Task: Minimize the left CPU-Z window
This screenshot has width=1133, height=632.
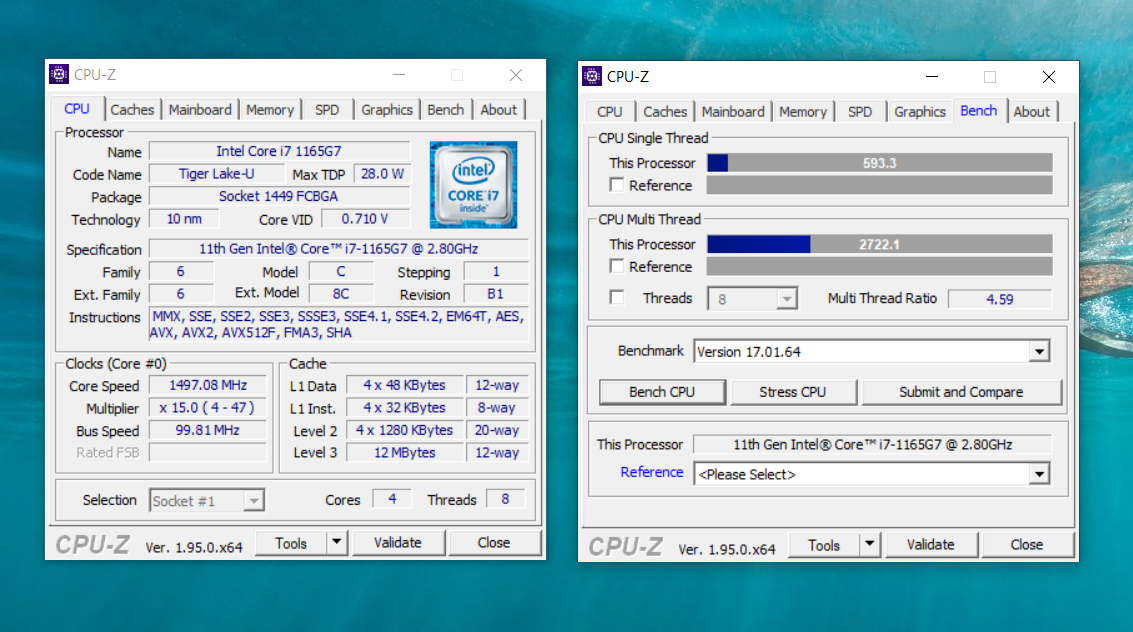Action: 399,74
